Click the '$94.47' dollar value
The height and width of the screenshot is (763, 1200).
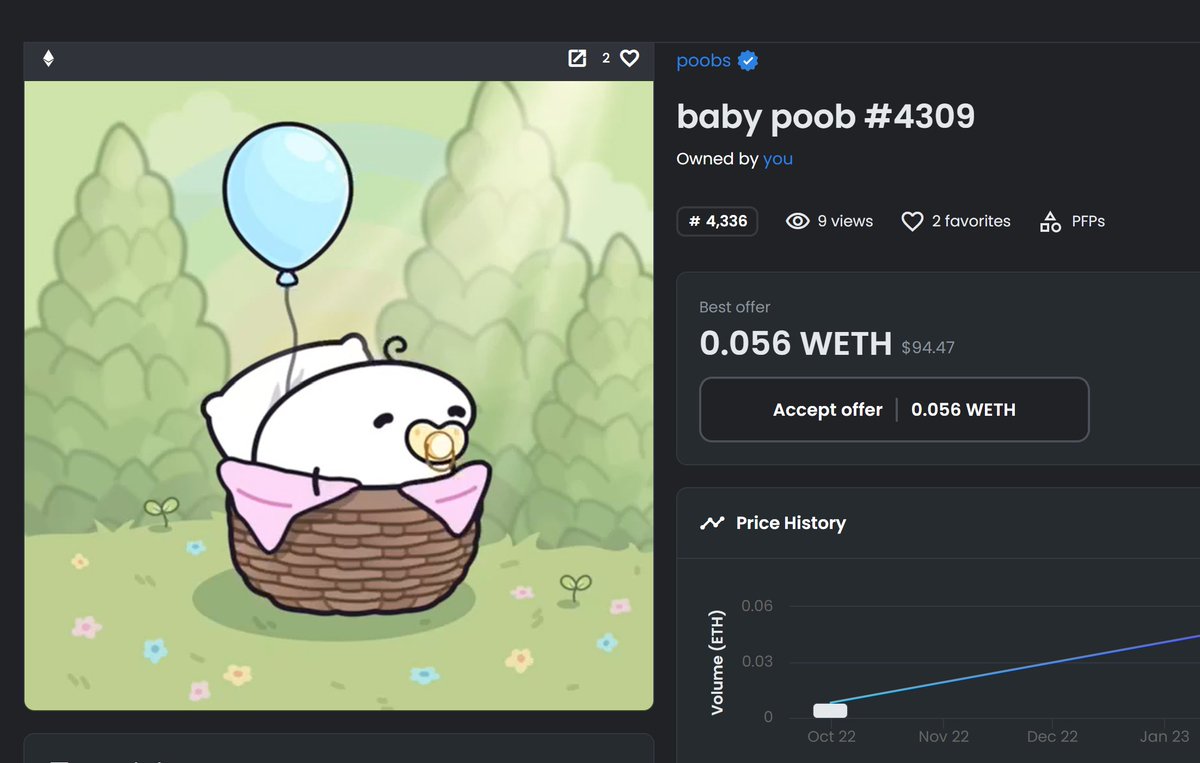pos(928,348)
